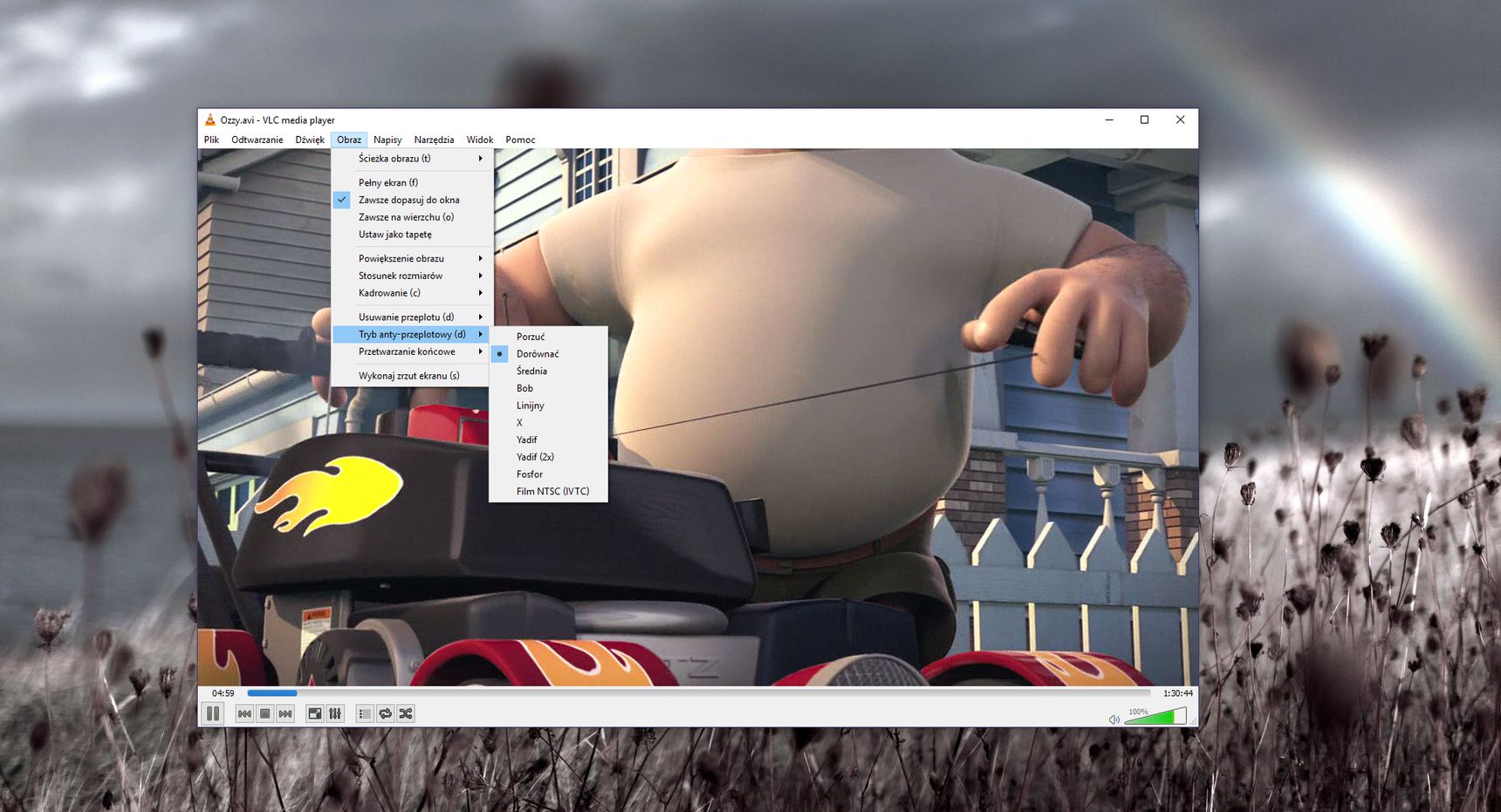Open the Plik menu
The height and width of the screenshot is (812, 1501).
pos(211,140)
